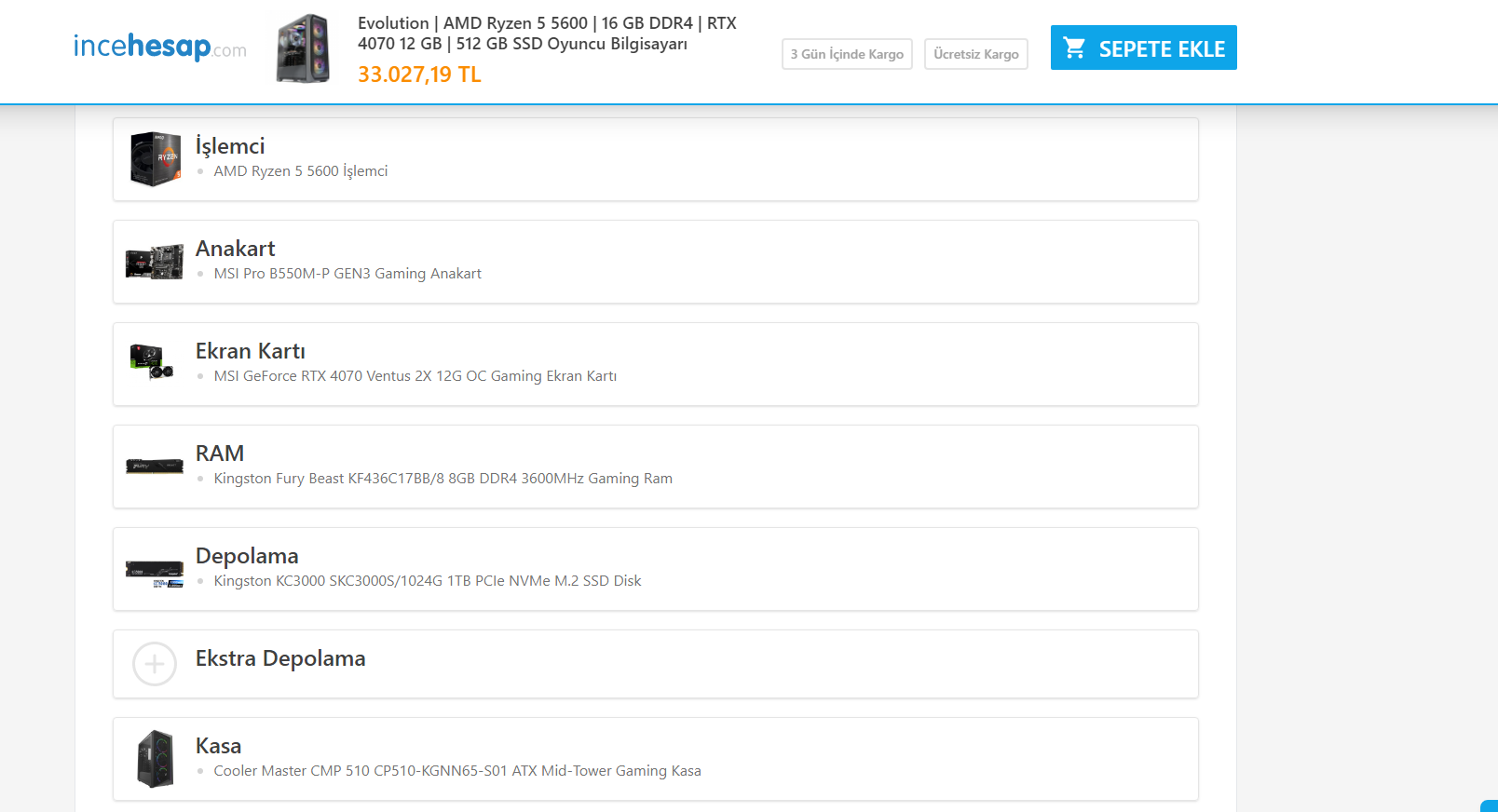
Task: Open the Kingston Fury RAM stick image
Action: [155, 466]
